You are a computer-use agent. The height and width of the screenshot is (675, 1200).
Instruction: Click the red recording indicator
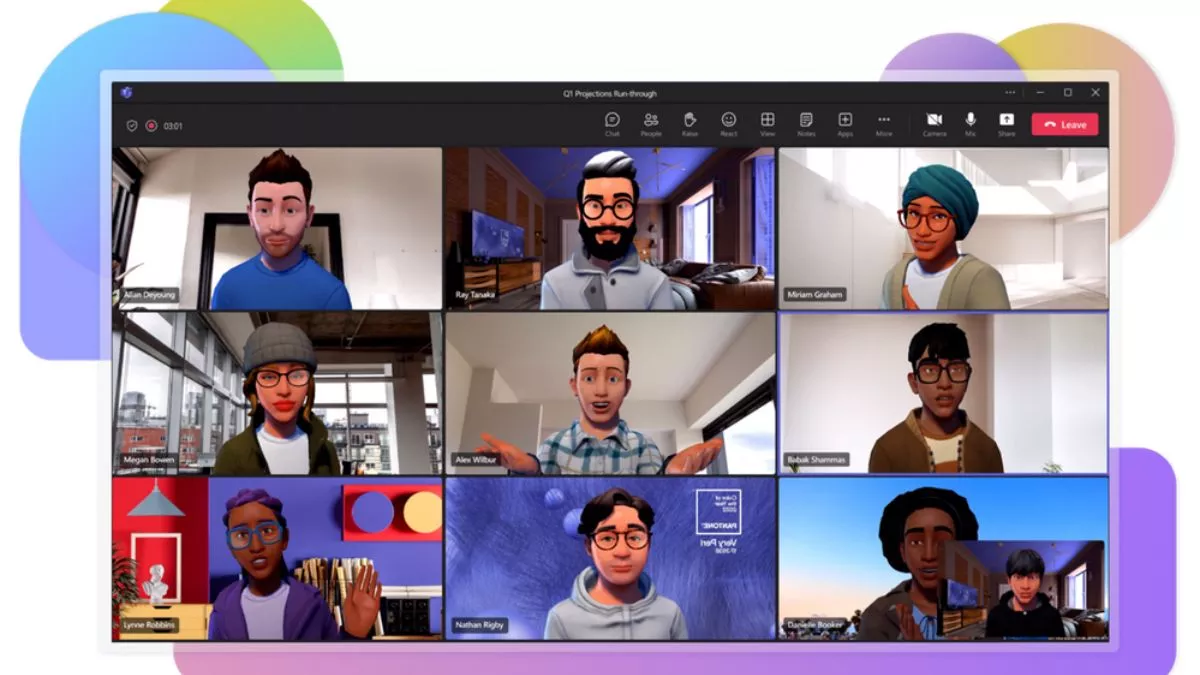[151, 126]
